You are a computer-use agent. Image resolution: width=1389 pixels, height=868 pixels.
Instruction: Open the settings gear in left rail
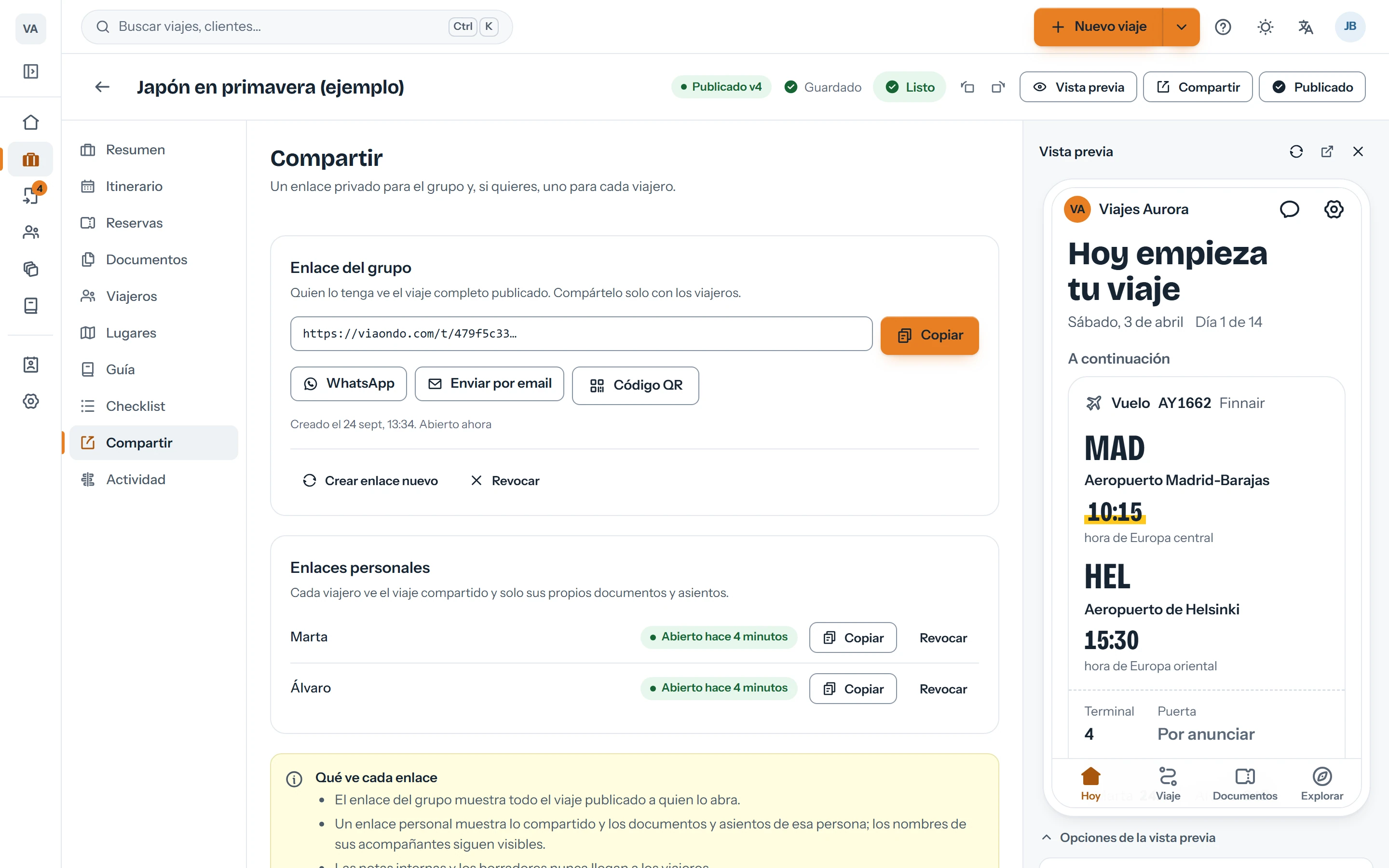pos(30,401)
